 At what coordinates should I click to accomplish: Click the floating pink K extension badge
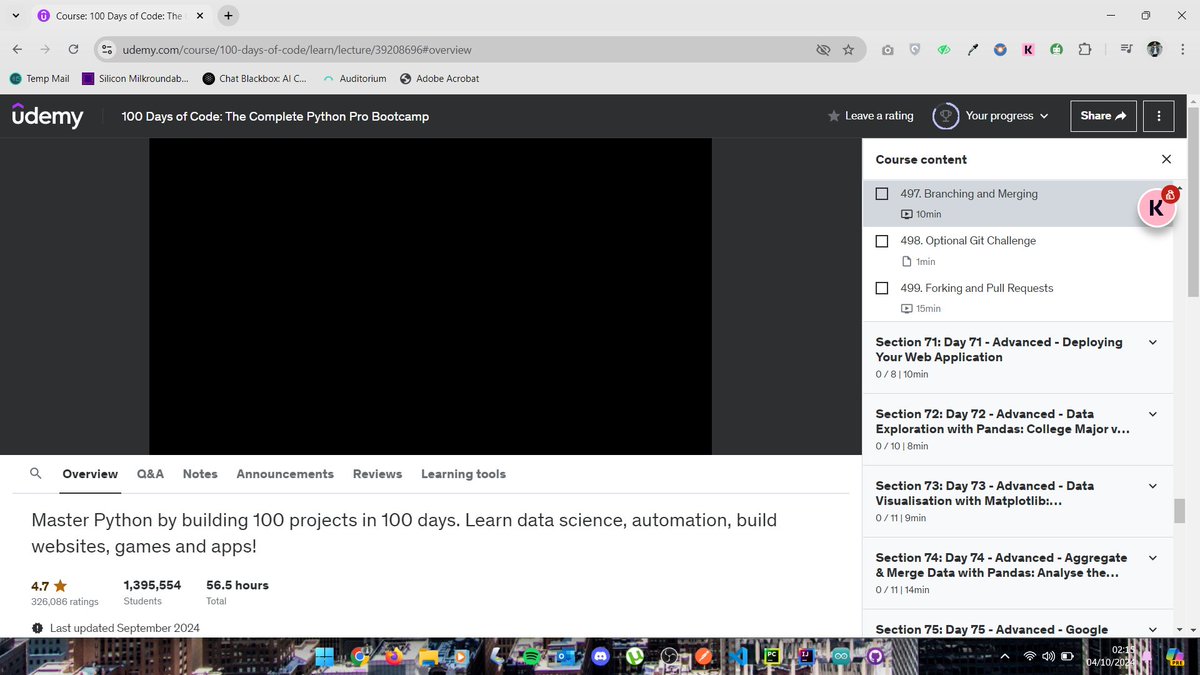1157,208
